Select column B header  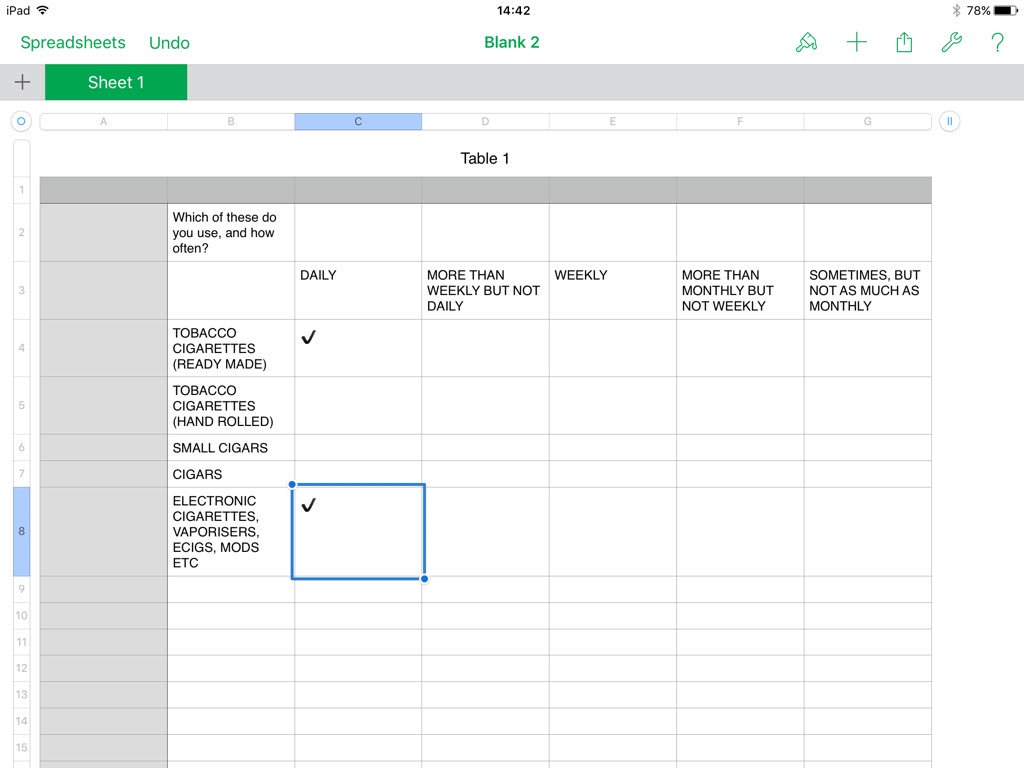coord(231,121)
